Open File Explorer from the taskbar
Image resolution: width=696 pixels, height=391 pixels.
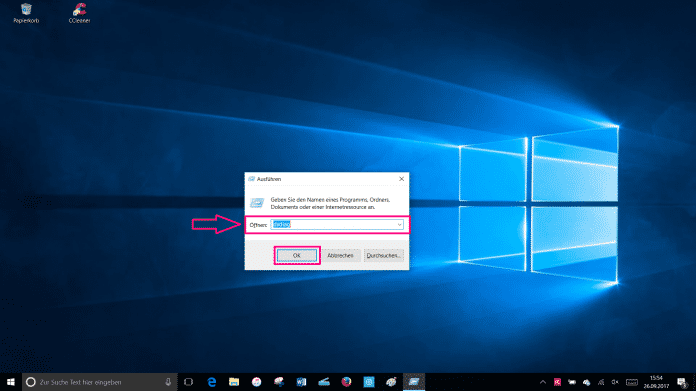(234, 382)
